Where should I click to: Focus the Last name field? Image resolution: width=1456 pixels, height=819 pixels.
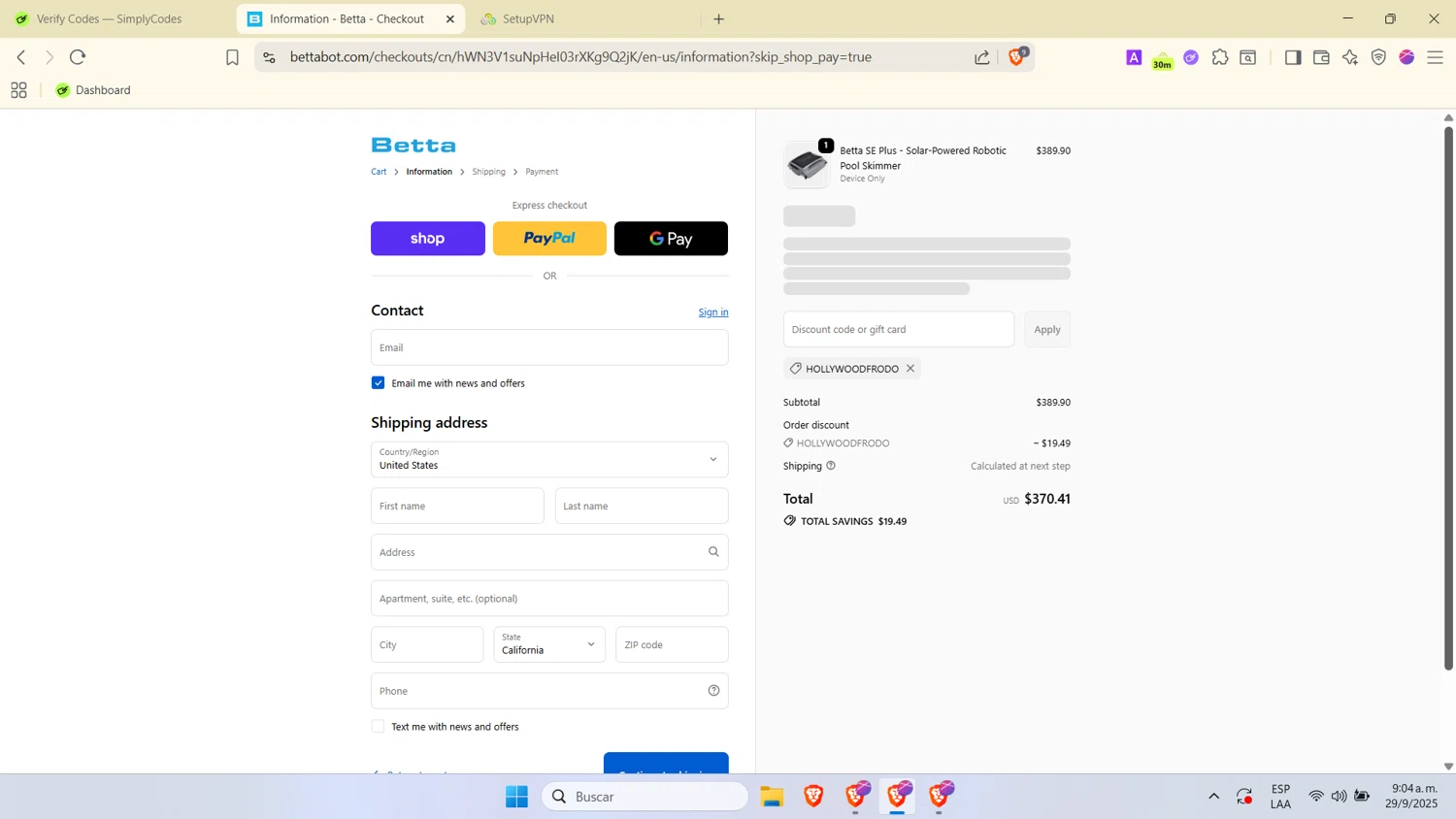pos(642,506)
